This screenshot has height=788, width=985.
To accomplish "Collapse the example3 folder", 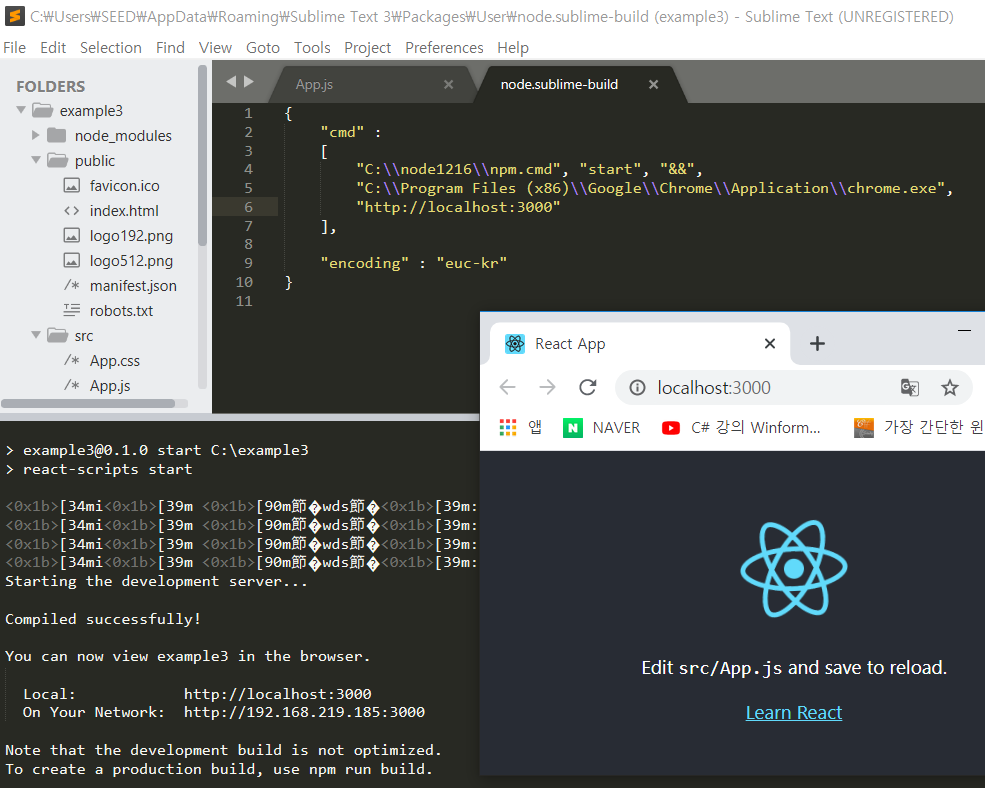I will pyautogui.click(x=21, y=110).
